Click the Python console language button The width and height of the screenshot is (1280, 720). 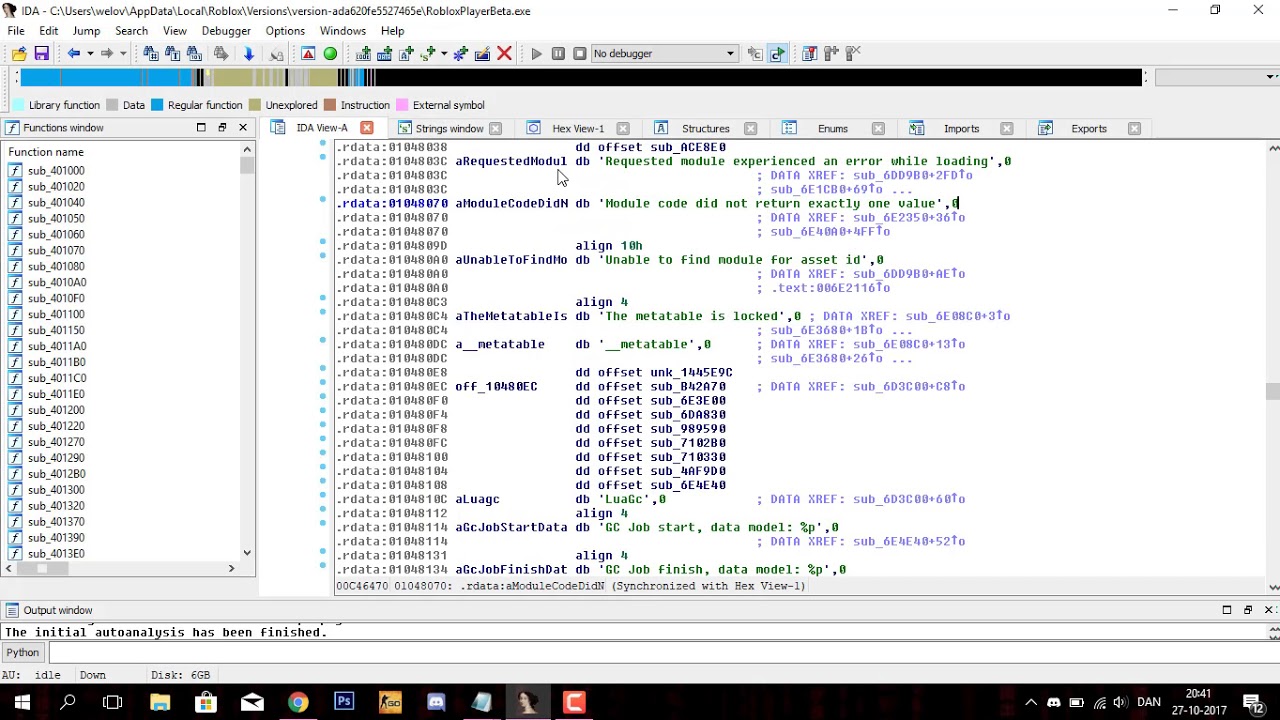[x=23, y=653]
